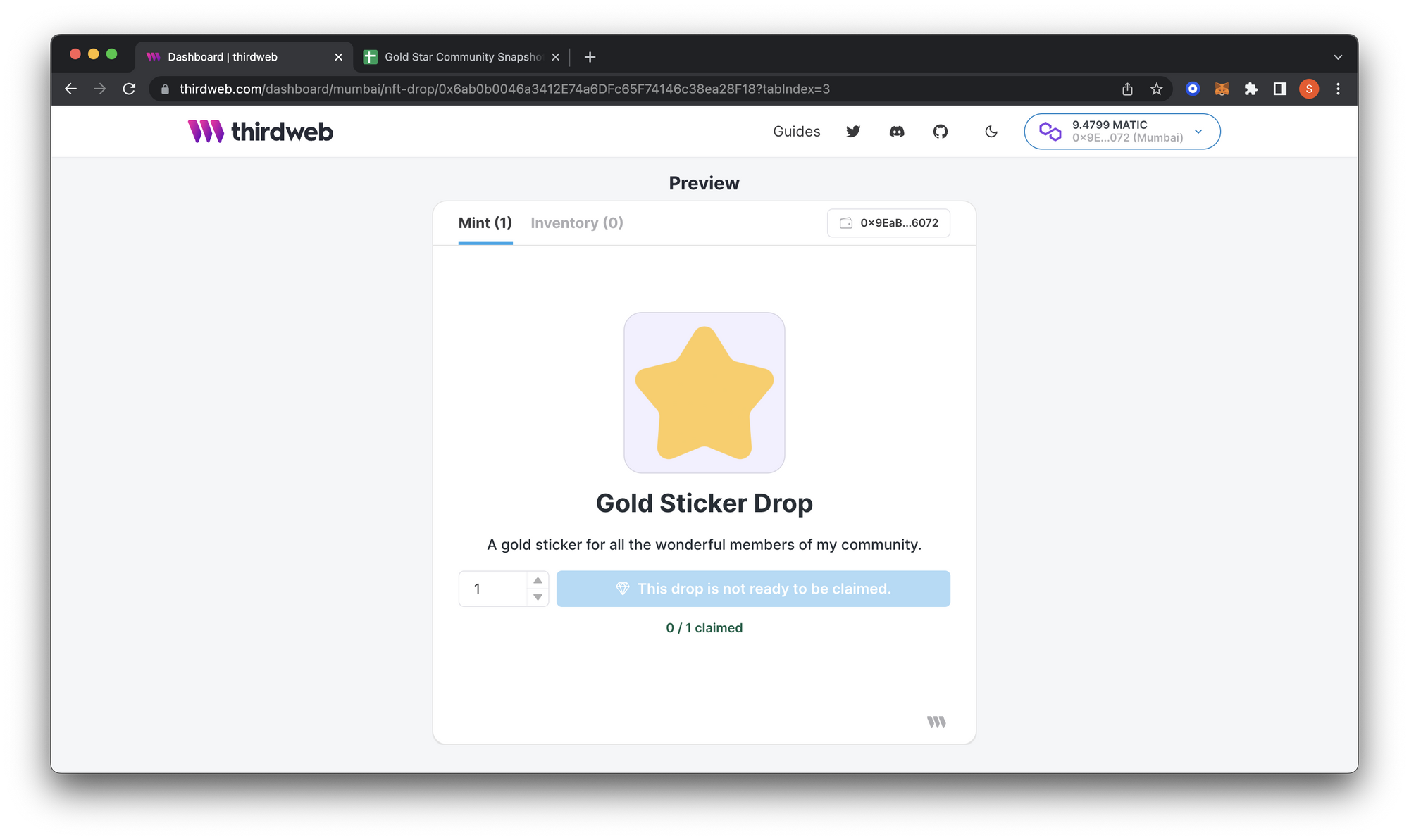The width and height of the screenshot is (1409, 840).
Task: Expand the tab search chevron
Action: 1338,57
